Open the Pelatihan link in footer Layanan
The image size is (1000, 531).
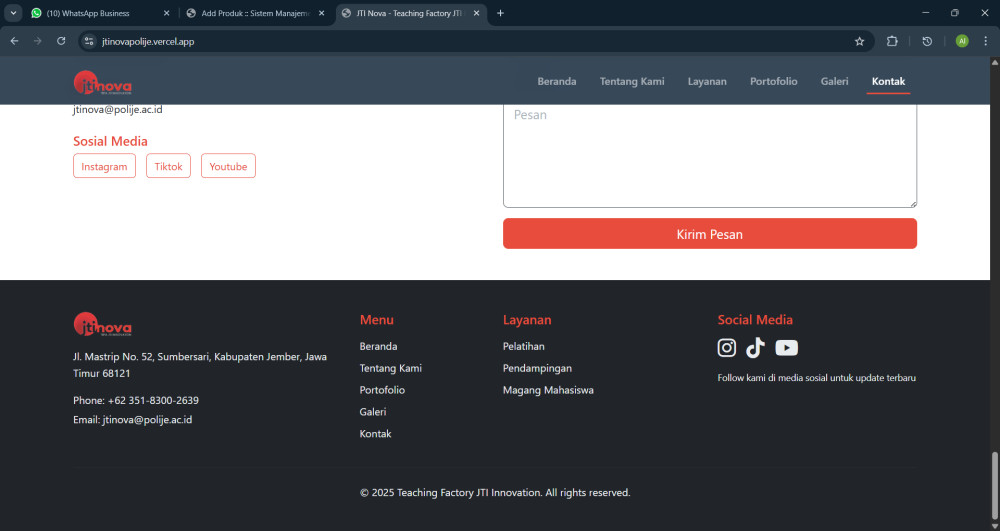523,347
